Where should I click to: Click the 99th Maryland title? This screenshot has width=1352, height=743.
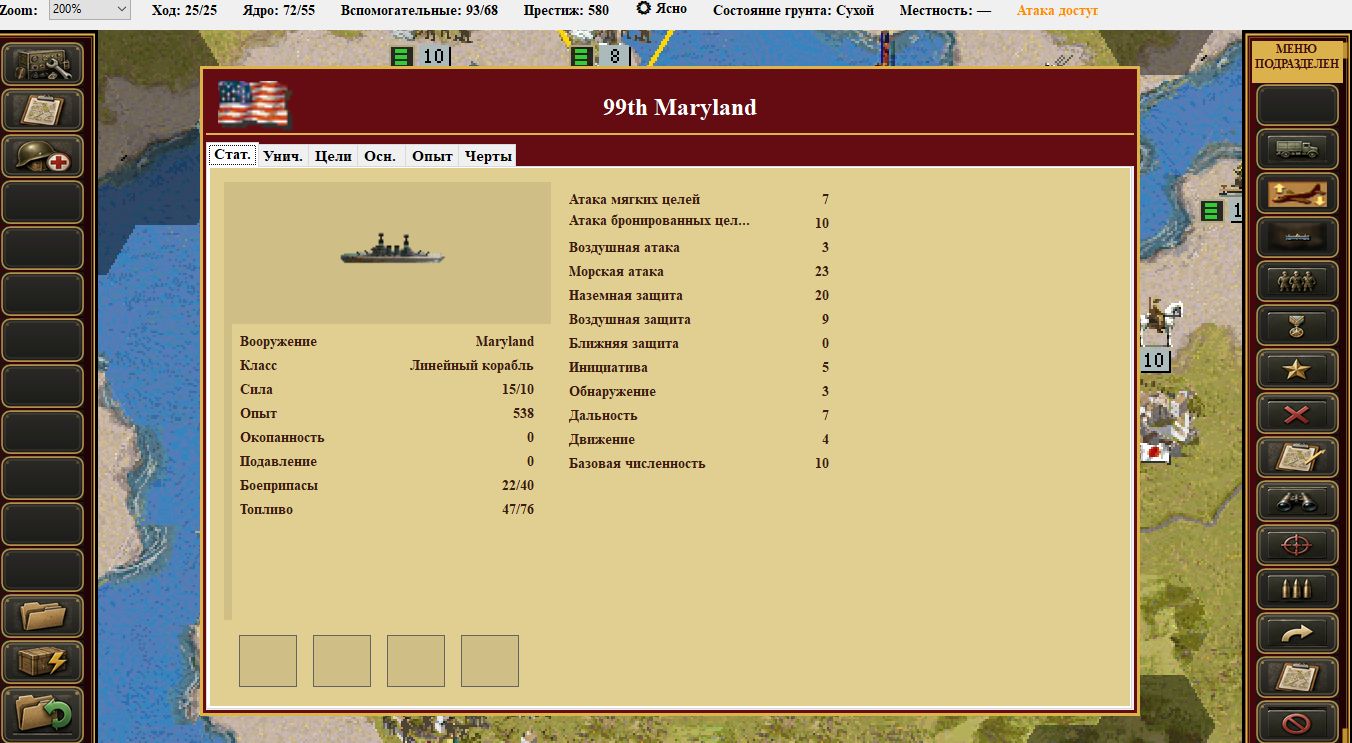tap(680, 107)
